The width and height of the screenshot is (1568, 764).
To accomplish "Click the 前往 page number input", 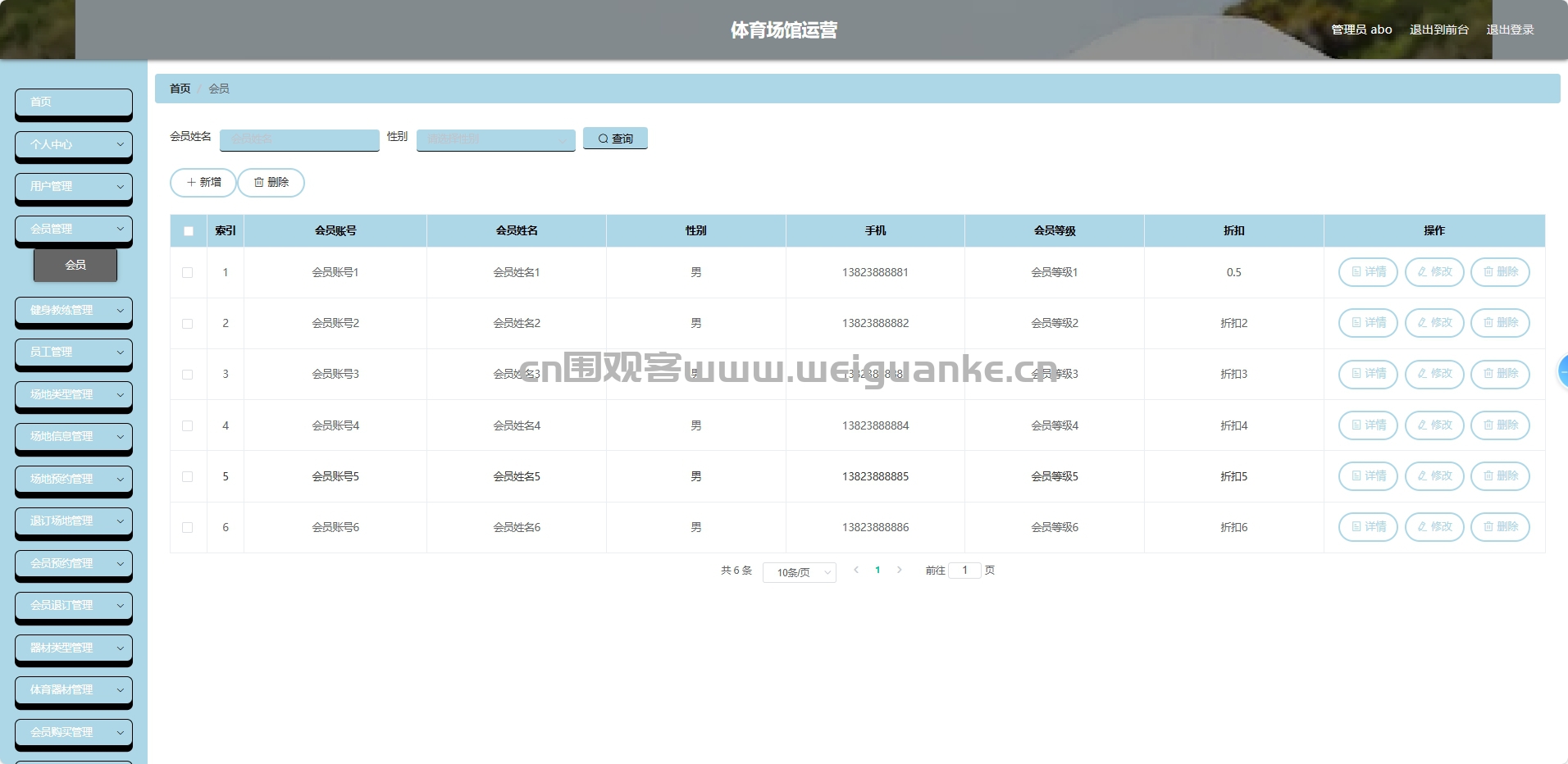I will pos(964,570).
